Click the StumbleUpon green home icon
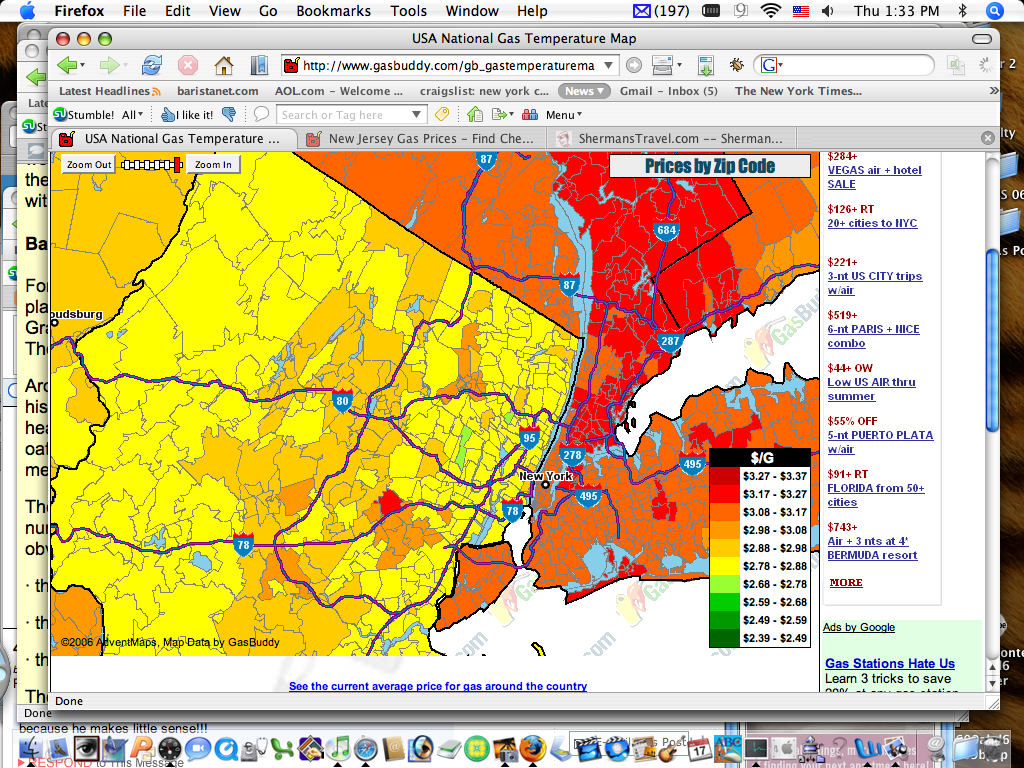Screen dimensions: 1024x768 475,115
